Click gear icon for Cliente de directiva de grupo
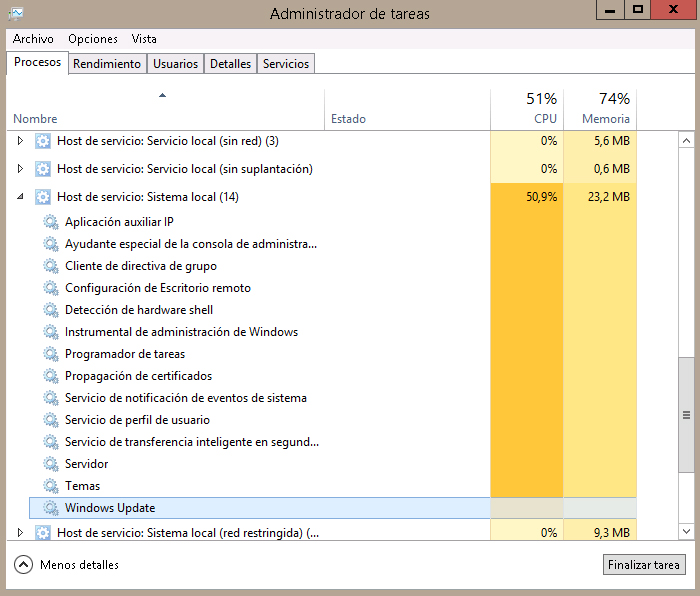 click(51, 266)
